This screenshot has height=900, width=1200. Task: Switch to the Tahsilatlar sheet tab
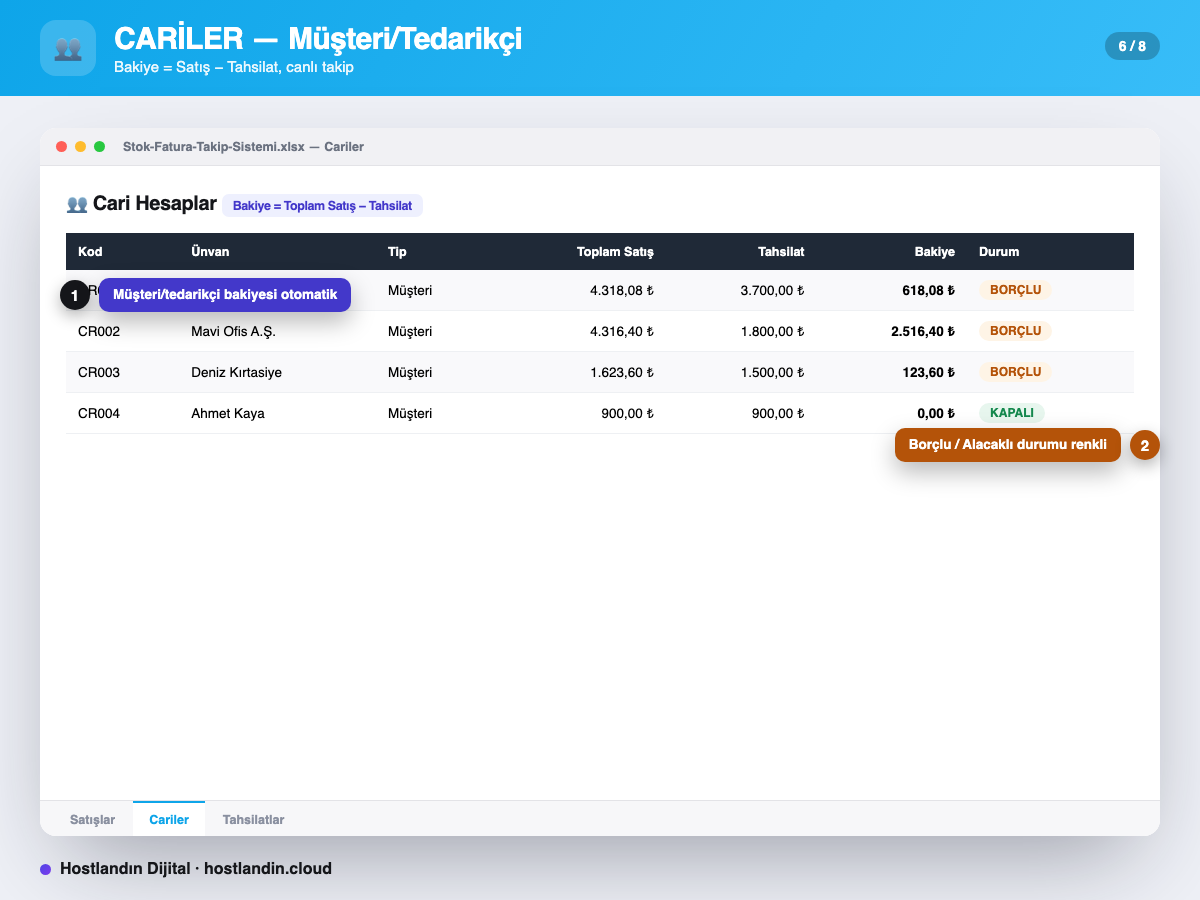(x=253, y=819)
